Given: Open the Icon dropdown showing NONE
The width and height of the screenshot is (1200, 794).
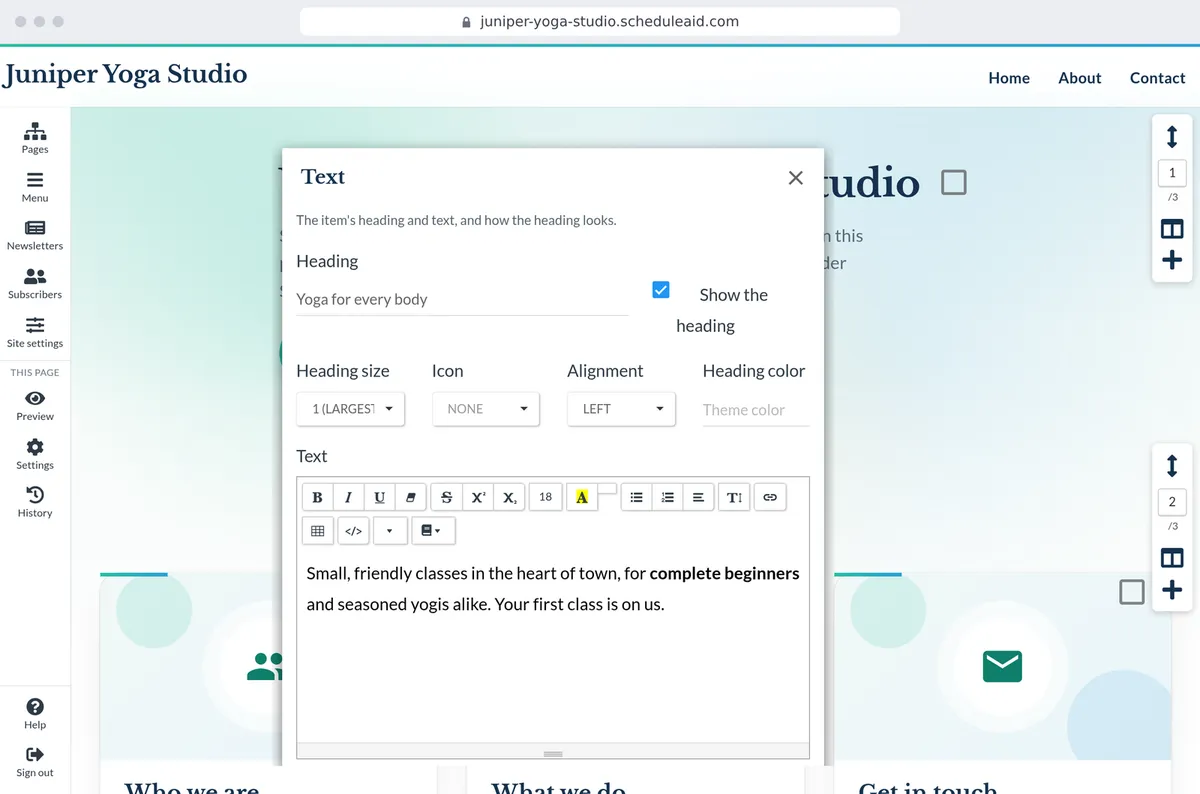Looking at the screenshot, I should pyautogui.click(x=486, y=409).
